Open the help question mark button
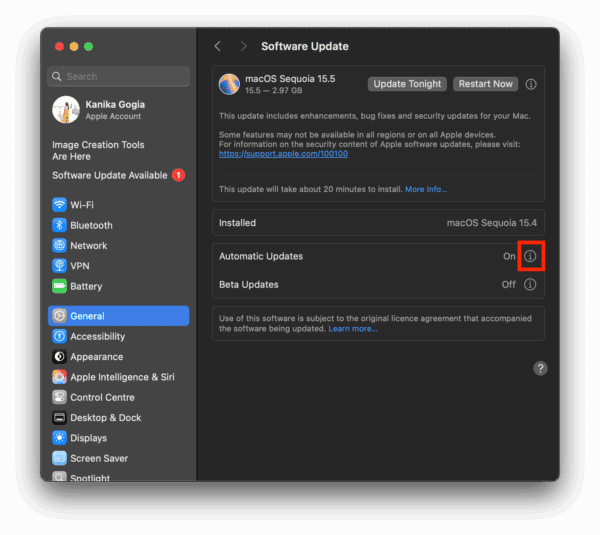This screenshot has width=600, height=535. [540, 368]
